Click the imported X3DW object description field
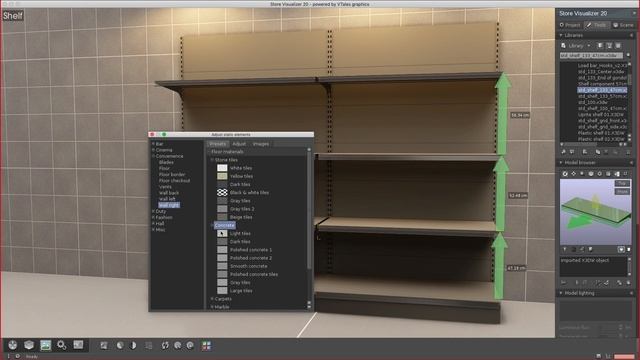 pos(593,266)
